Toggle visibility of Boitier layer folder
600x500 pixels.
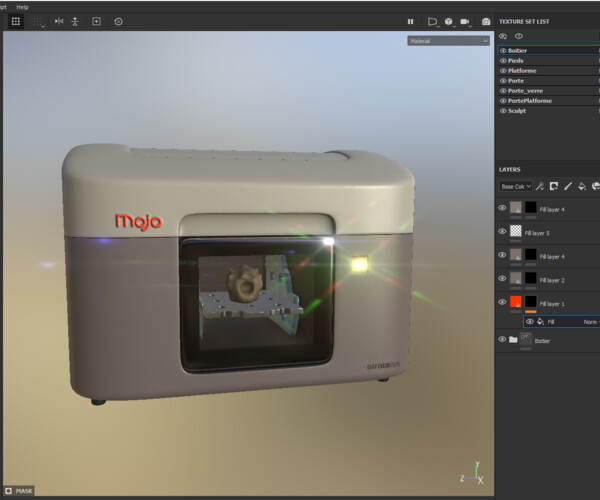point(502,339)
